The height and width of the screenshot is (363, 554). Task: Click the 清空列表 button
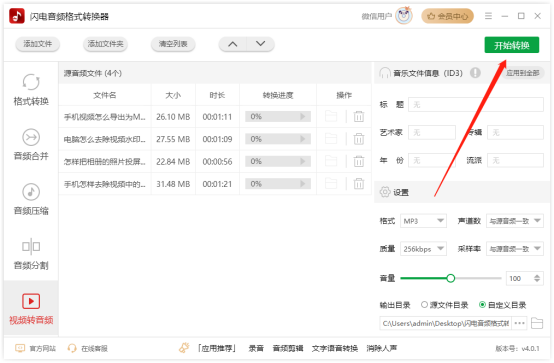(173, 44)
